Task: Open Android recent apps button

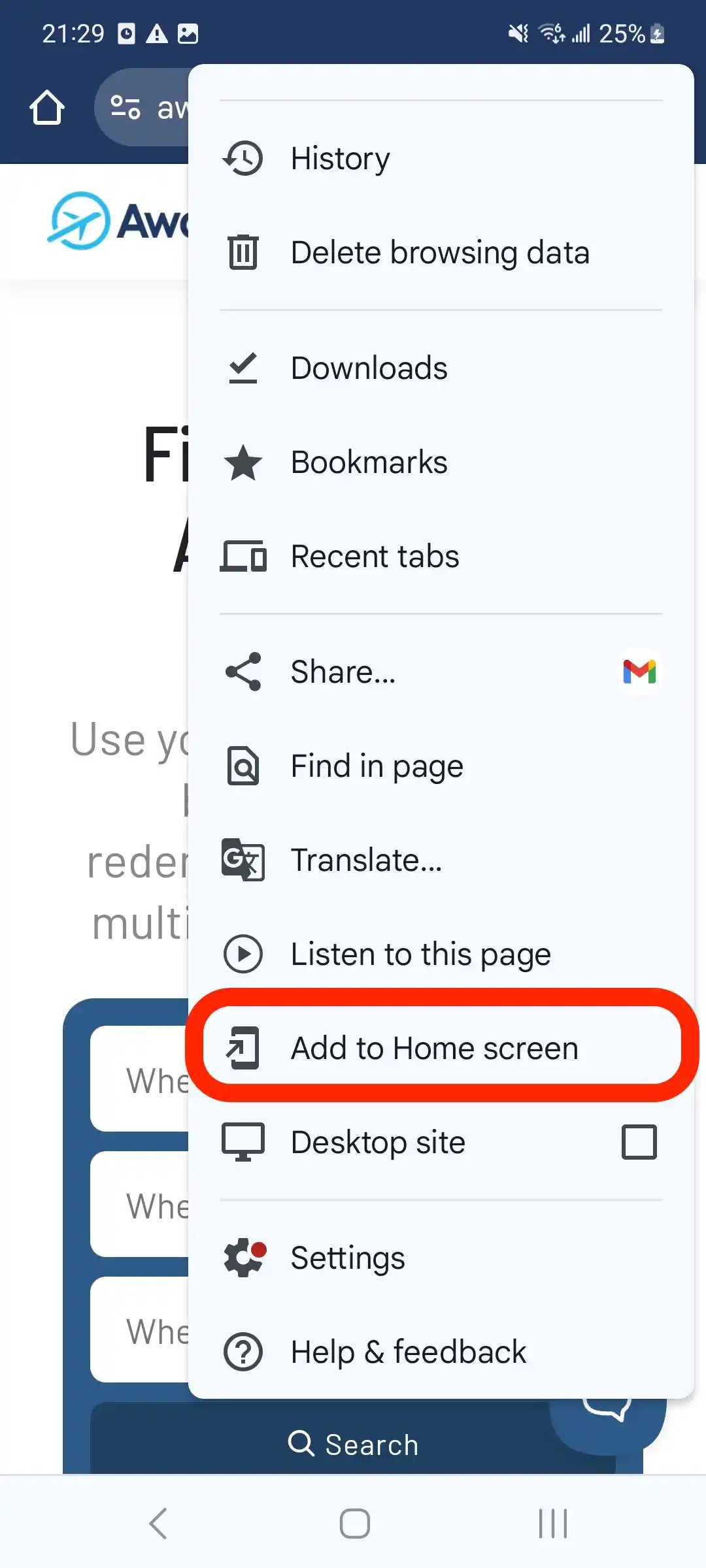Action: 552,1524
